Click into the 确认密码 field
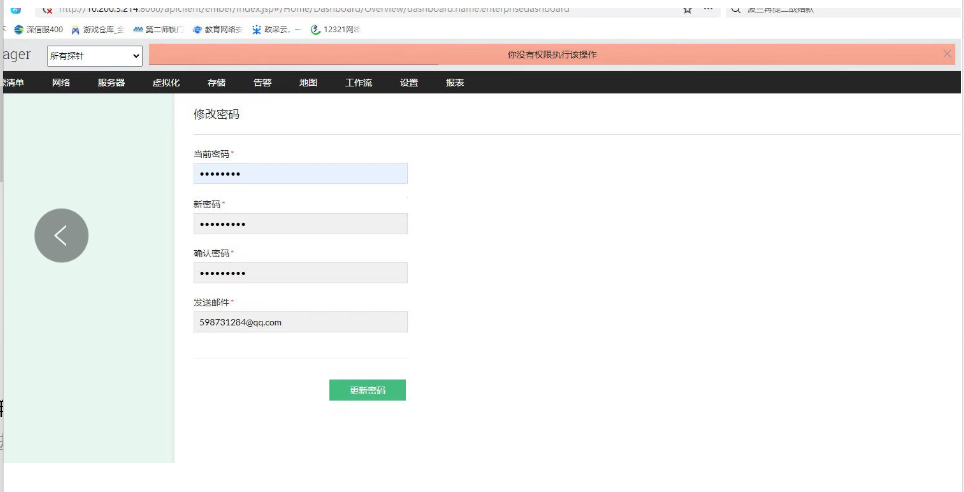Viewport: 964px width, 492px height. coord(300,273)
